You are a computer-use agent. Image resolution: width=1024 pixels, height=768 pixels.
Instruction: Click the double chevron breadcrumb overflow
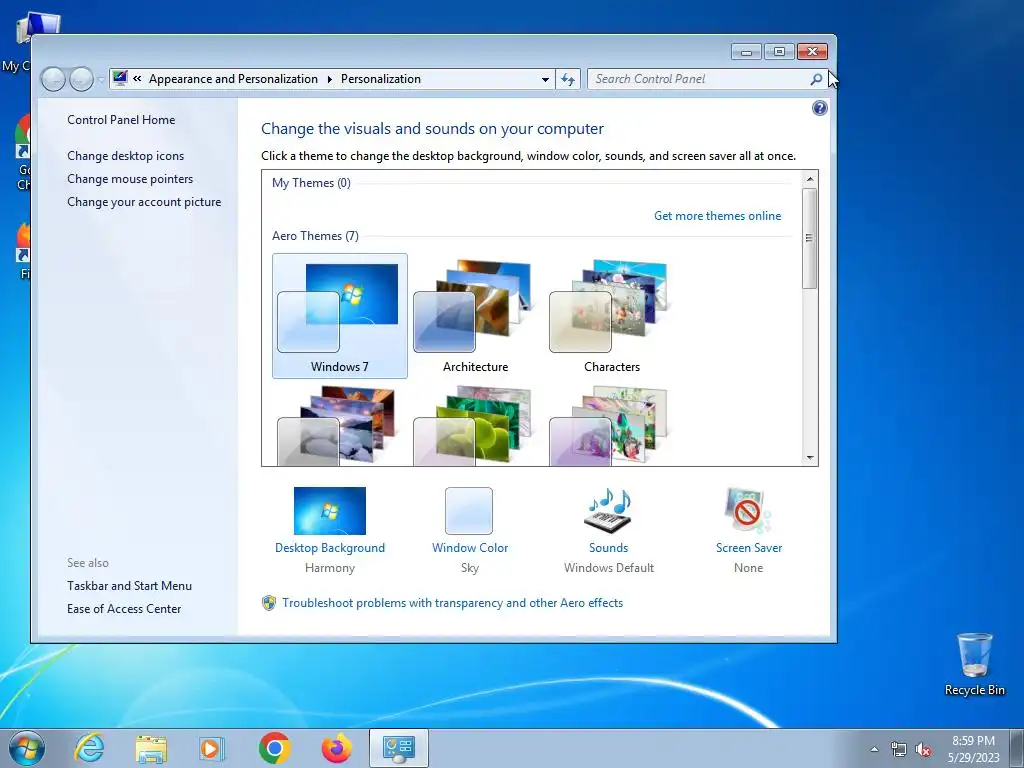point(137,79)
